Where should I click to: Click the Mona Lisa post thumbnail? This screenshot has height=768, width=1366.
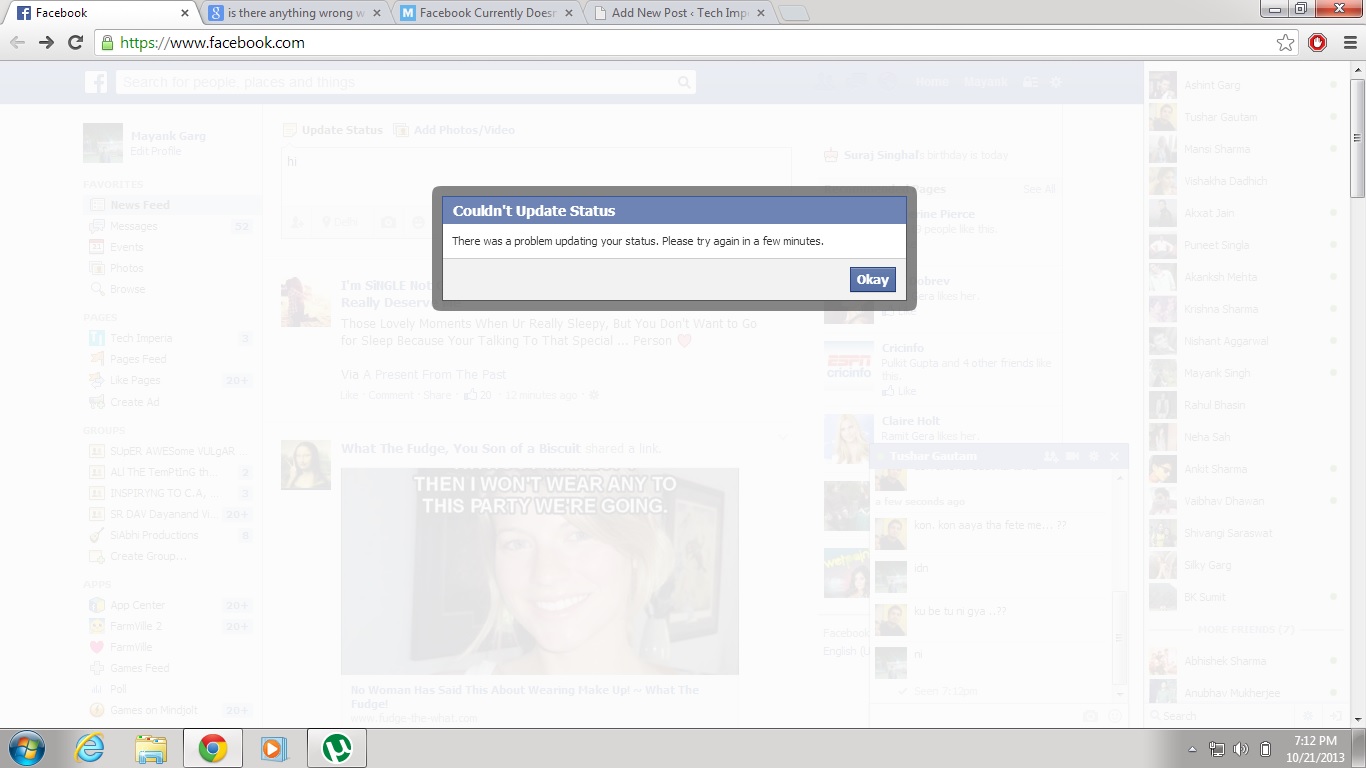click(306, 465)
